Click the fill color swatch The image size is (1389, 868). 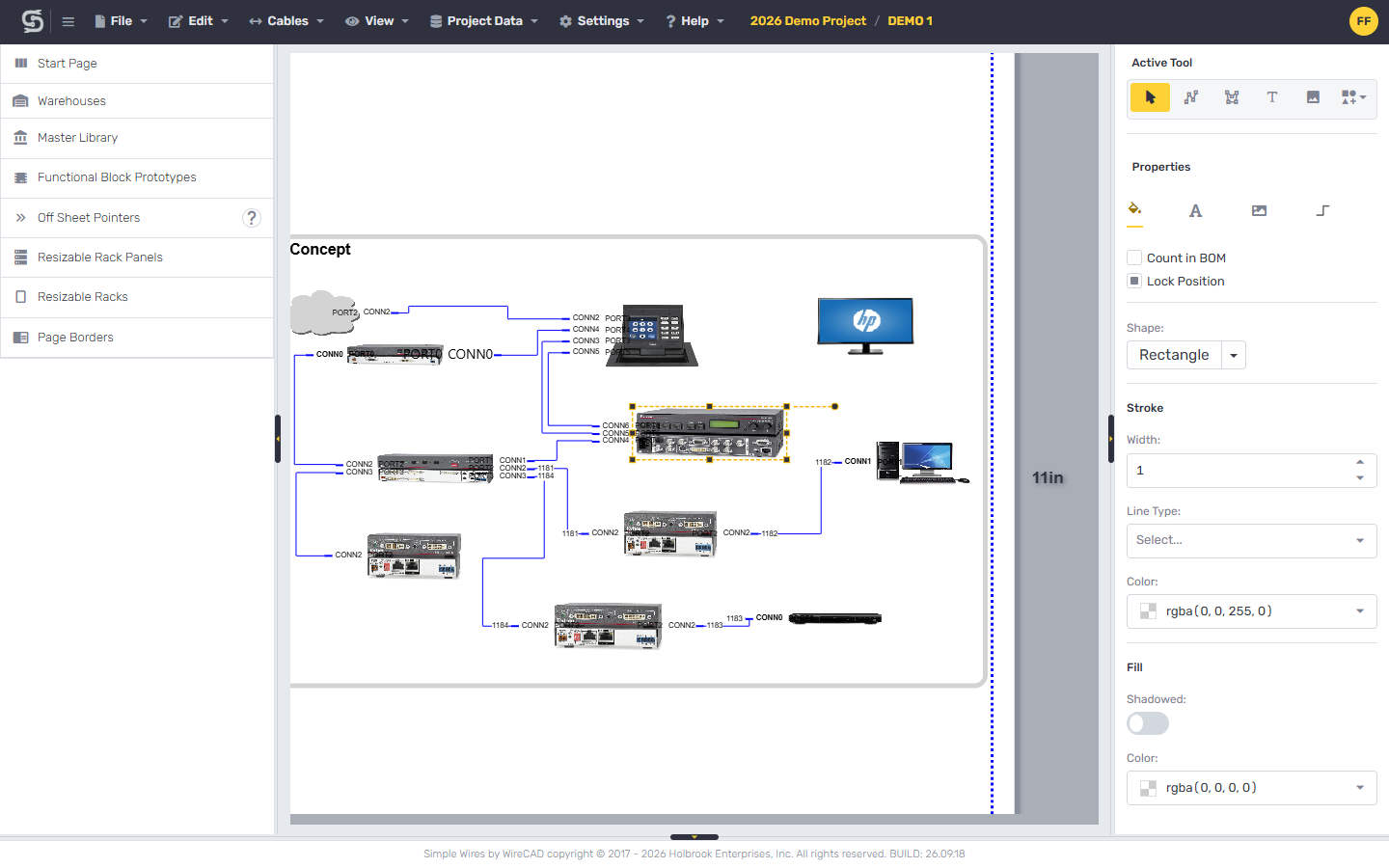coord(1148,788)
